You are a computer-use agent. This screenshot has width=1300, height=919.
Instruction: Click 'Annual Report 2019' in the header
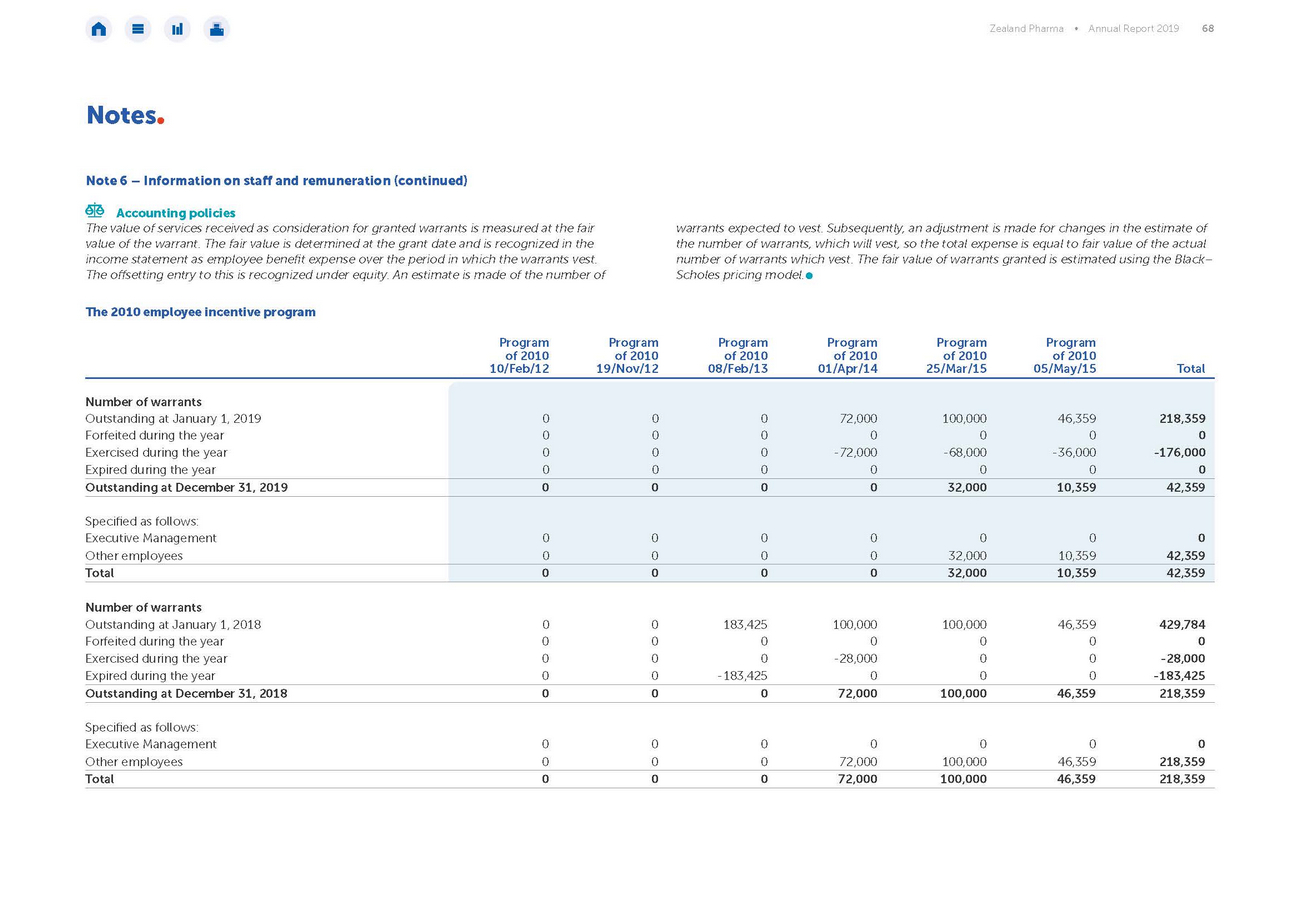1134,29
